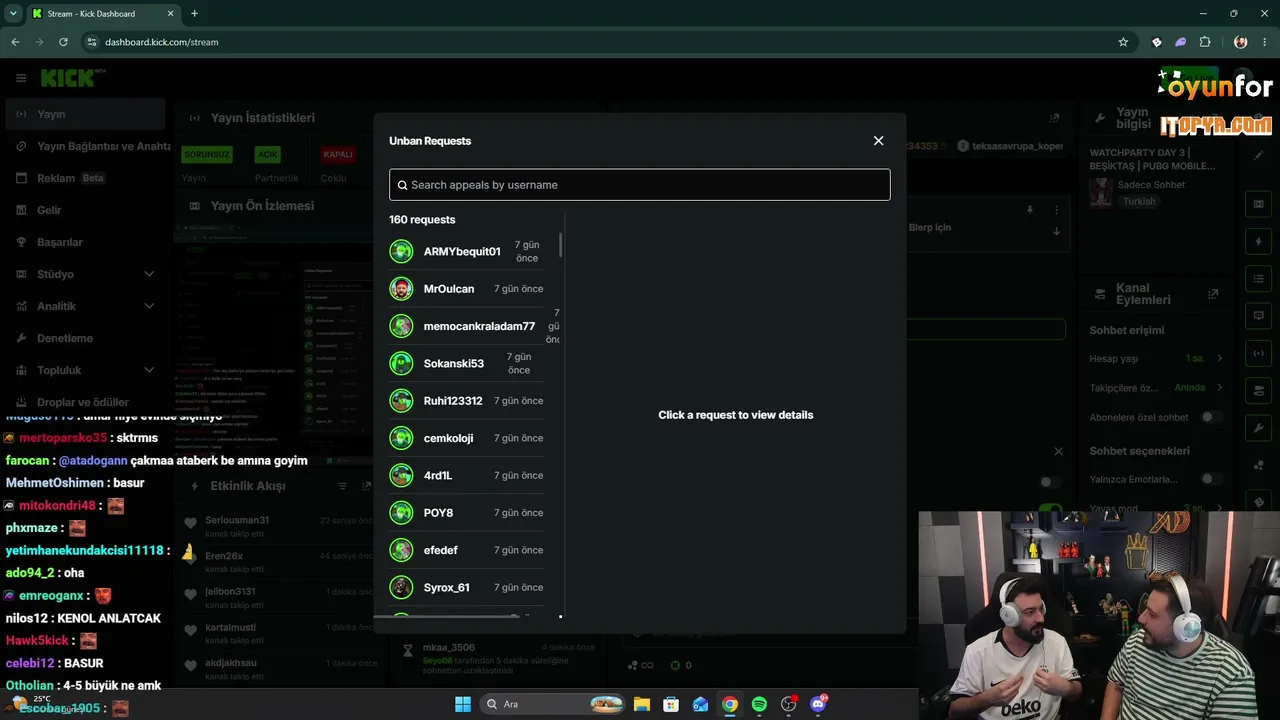The width and height of the screenshot is (1280, 720).
Task: Click Eren26x in the activity feed
Action: tap(224, 556)
